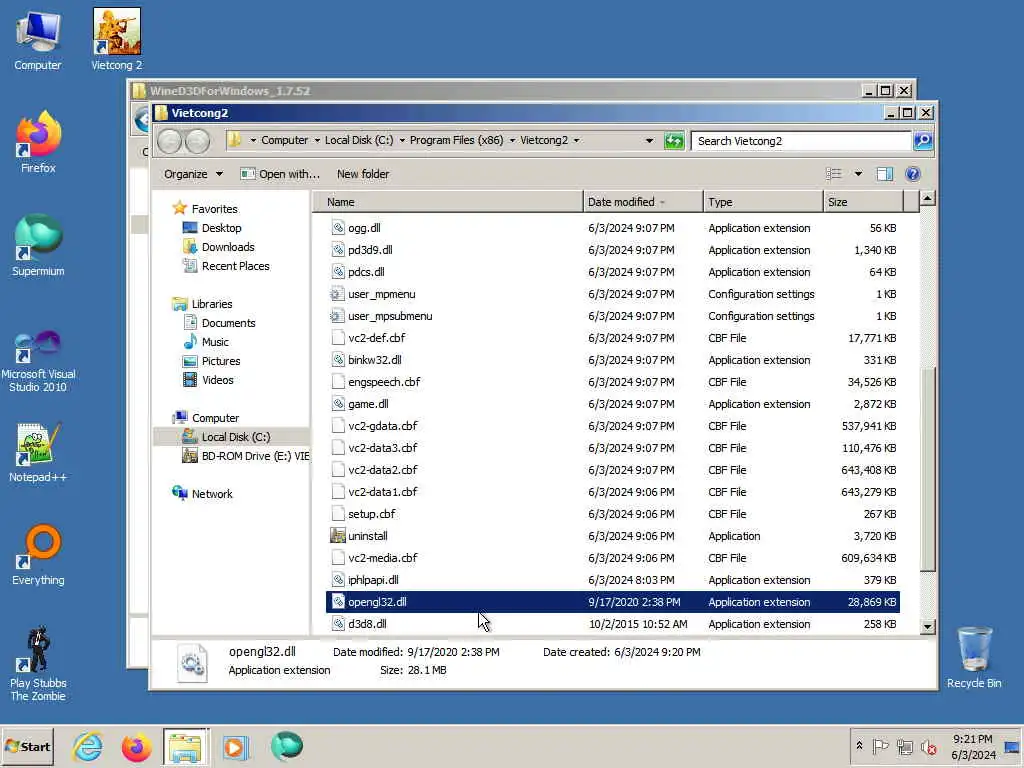This screenshot has width=1024, height=768.
Task: Expand the Local Disk (C:) breadcrumb arrow
Action: click(402, 140)
